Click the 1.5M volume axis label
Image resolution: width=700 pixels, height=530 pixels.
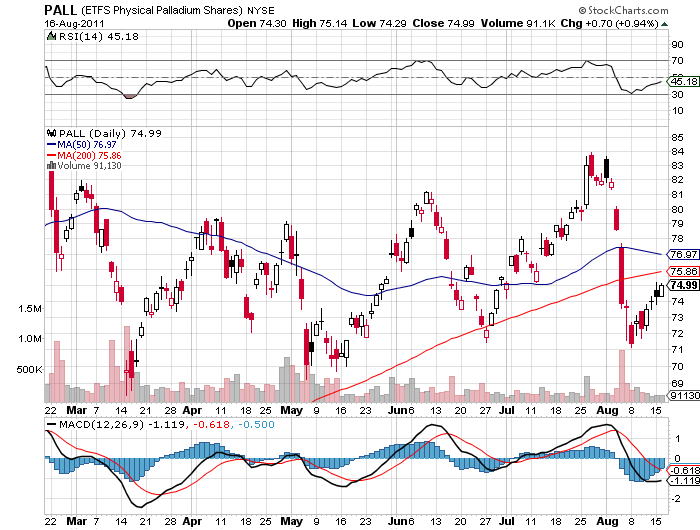click(30, 309)
